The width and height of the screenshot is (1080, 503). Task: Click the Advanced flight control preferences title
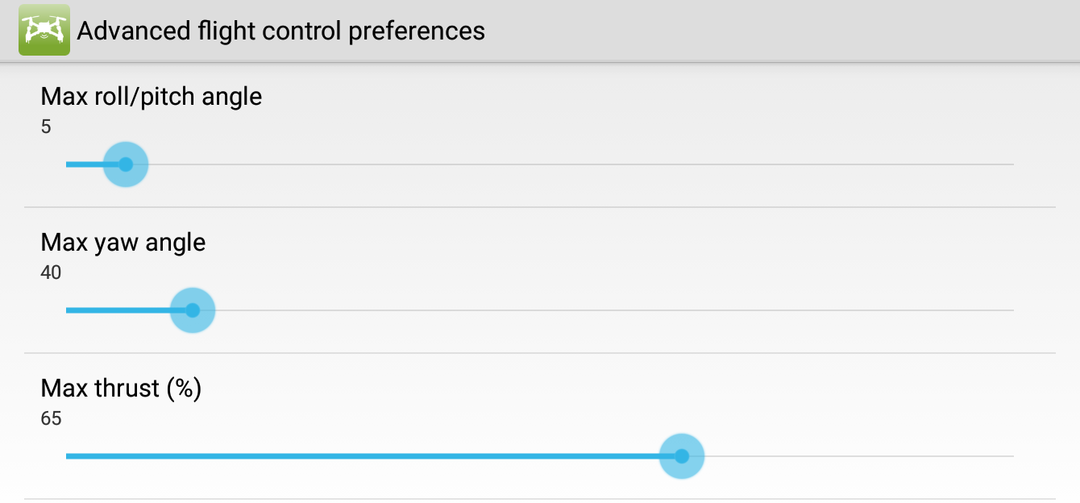[x=281, y=31]
